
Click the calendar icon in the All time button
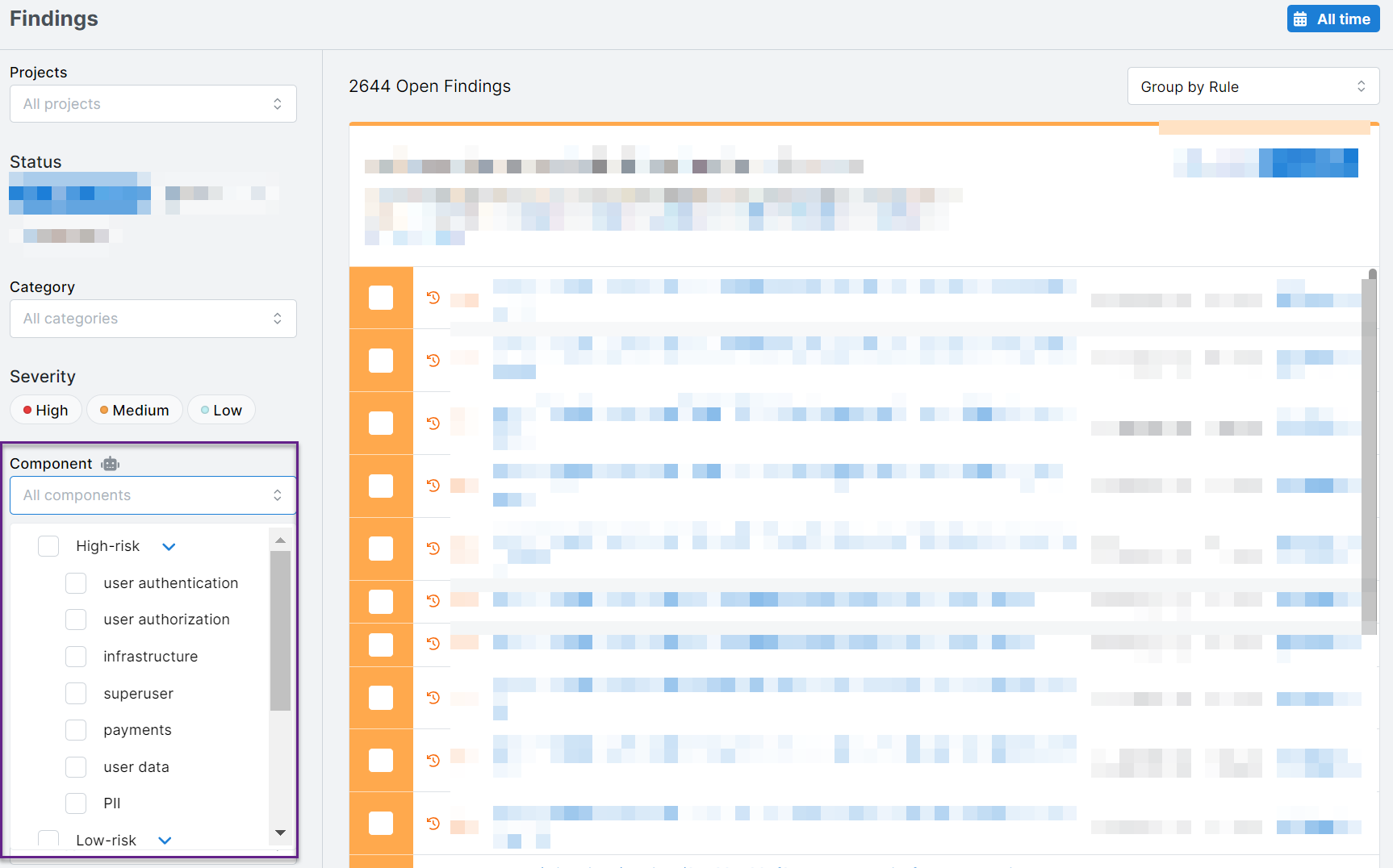coord(1302,18)
